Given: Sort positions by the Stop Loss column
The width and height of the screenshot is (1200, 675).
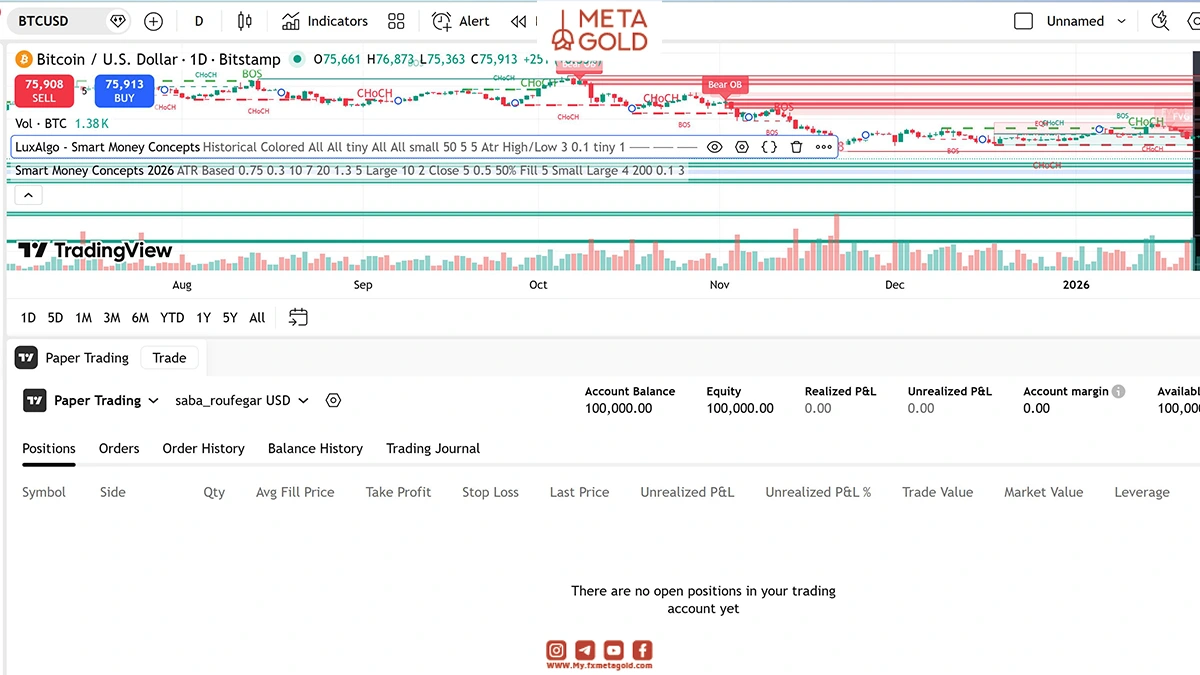Looking at the screenshot, I should point(490,492).
